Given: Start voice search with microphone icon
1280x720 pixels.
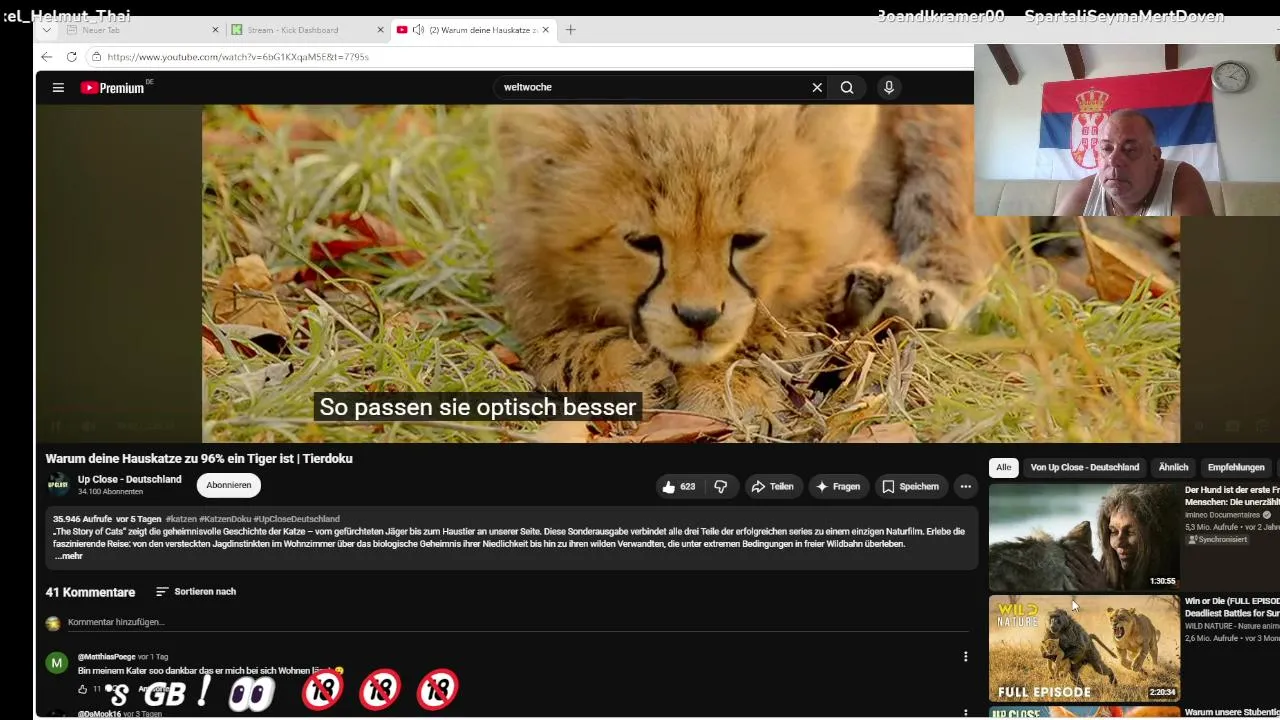Looking at the screenshot, I should tap(888, 87).
